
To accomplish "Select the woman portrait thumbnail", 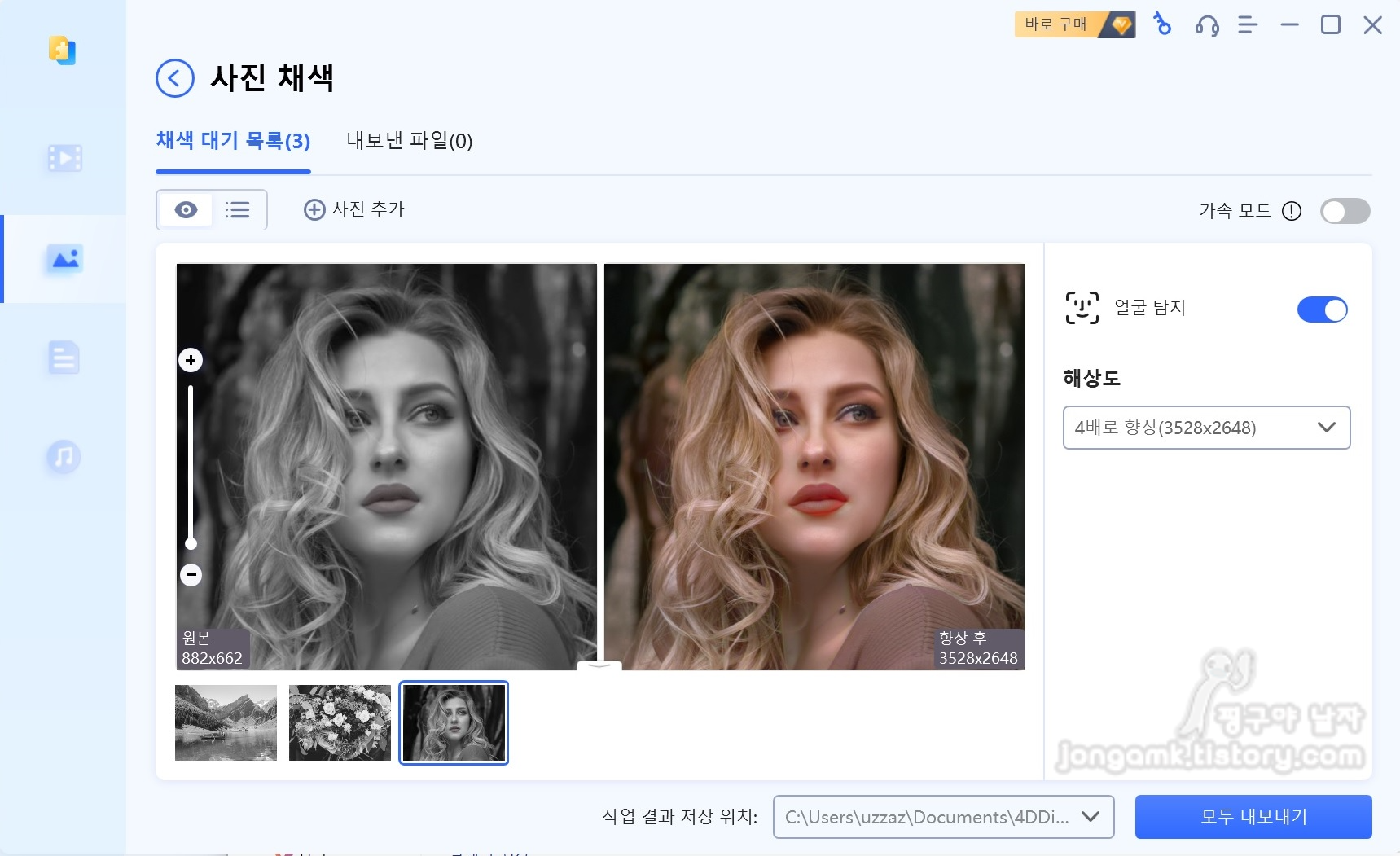I will pyautogui.click(x=454, y=722).
